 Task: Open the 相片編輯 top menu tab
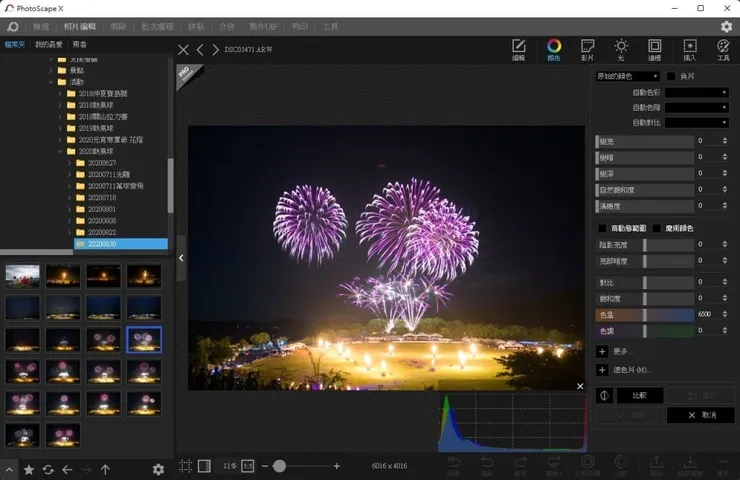[79, 27]
